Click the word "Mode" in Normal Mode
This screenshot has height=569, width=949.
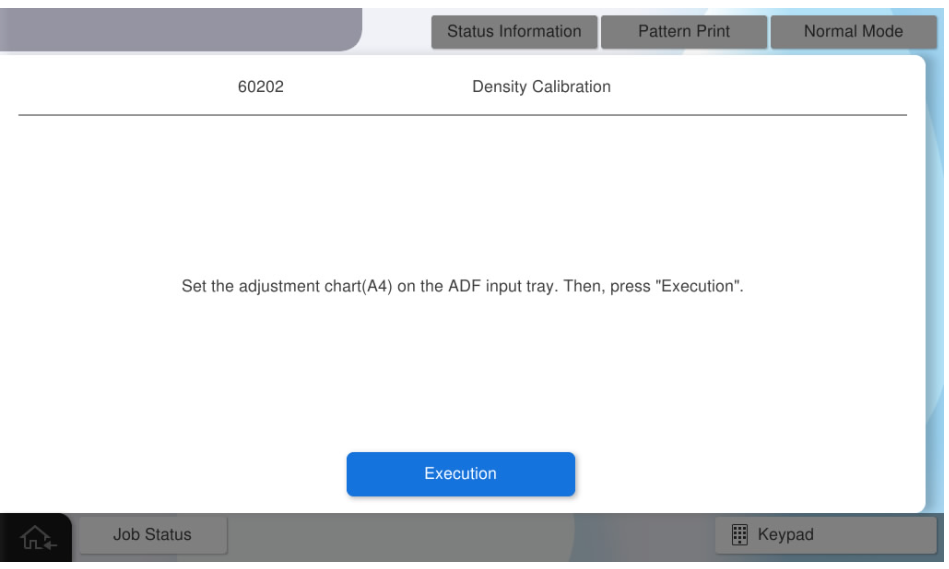(883, 32)
